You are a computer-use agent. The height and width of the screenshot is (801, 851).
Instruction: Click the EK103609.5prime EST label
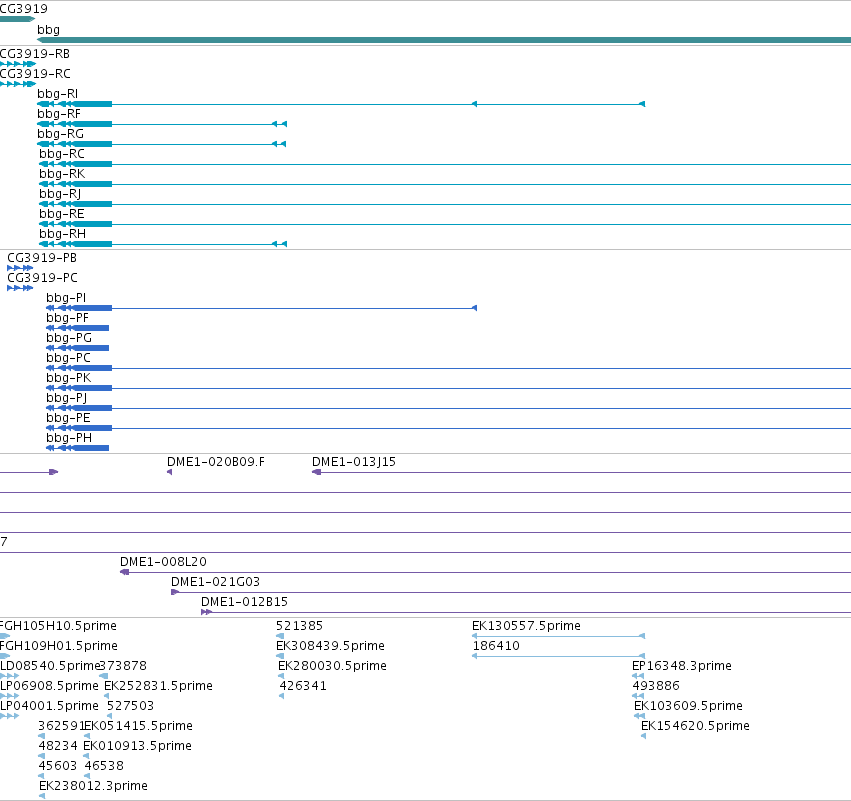click(x=689, y=706)
